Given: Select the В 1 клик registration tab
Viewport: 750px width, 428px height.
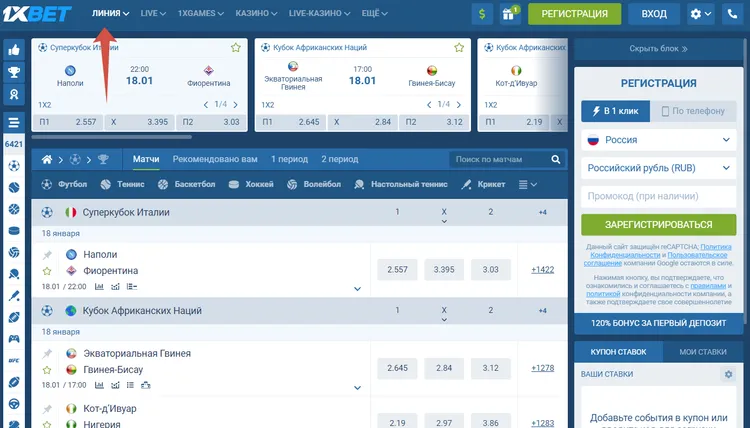Looking at the screenshot, I should coord(616,111).
